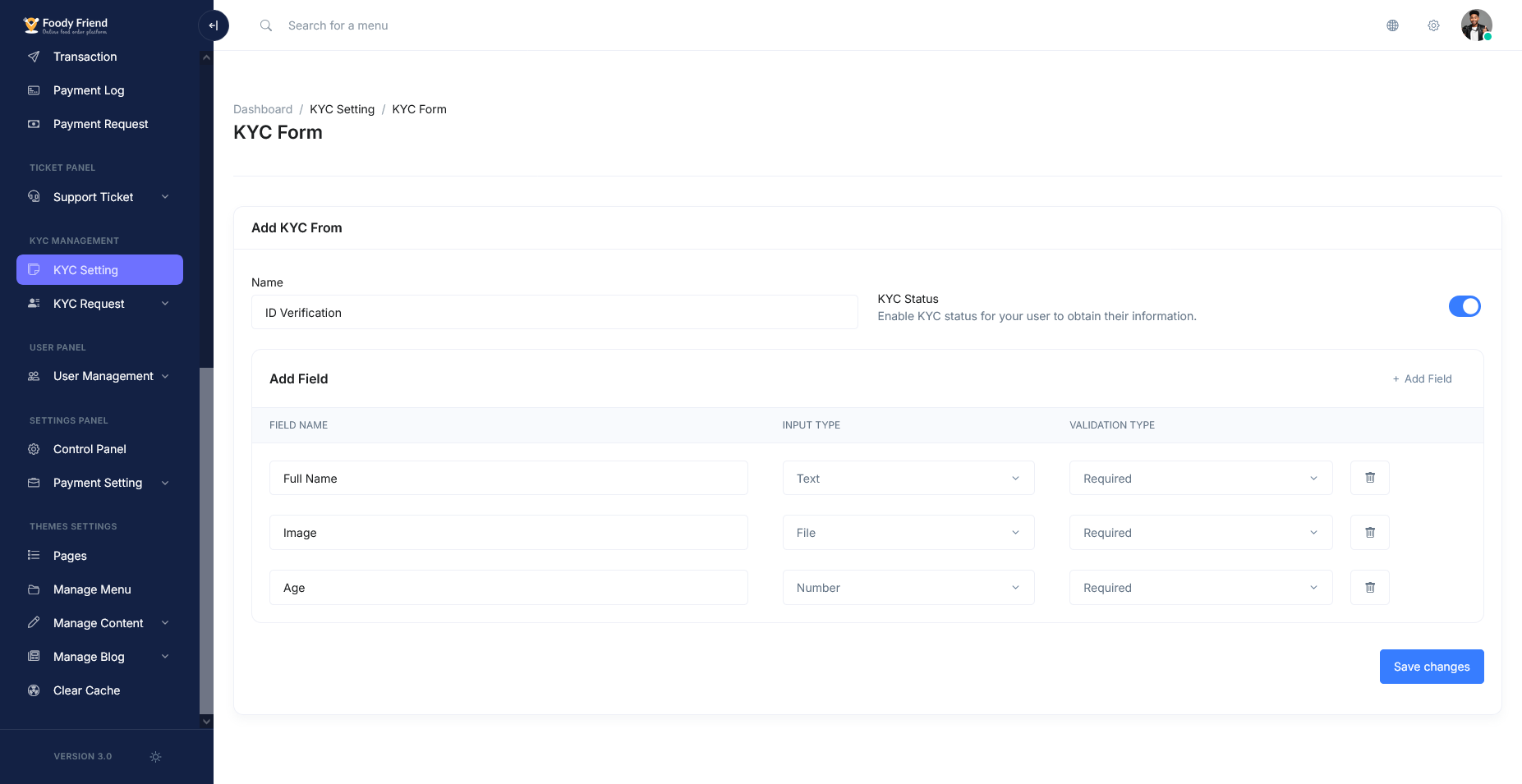This screenshot has height=784, width=1522.
Task: Click the Clear Cache icon
Action: point(34,690)
